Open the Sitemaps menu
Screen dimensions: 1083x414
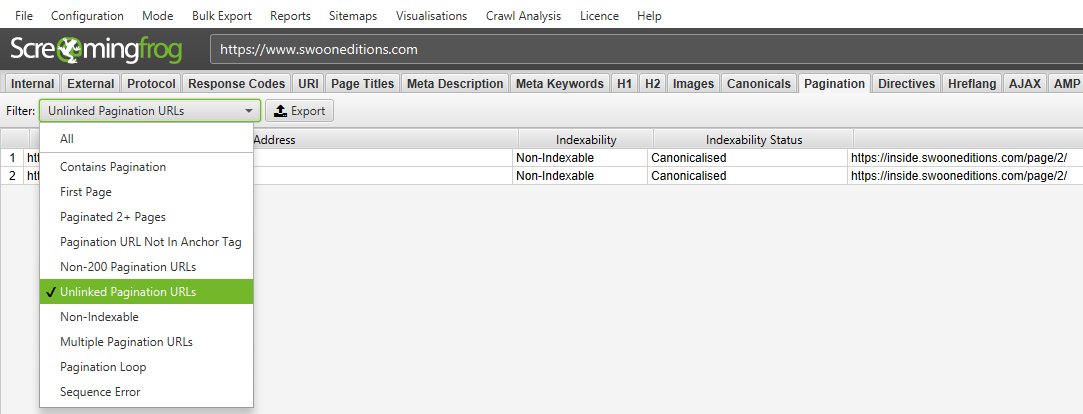tap(353, 15)
